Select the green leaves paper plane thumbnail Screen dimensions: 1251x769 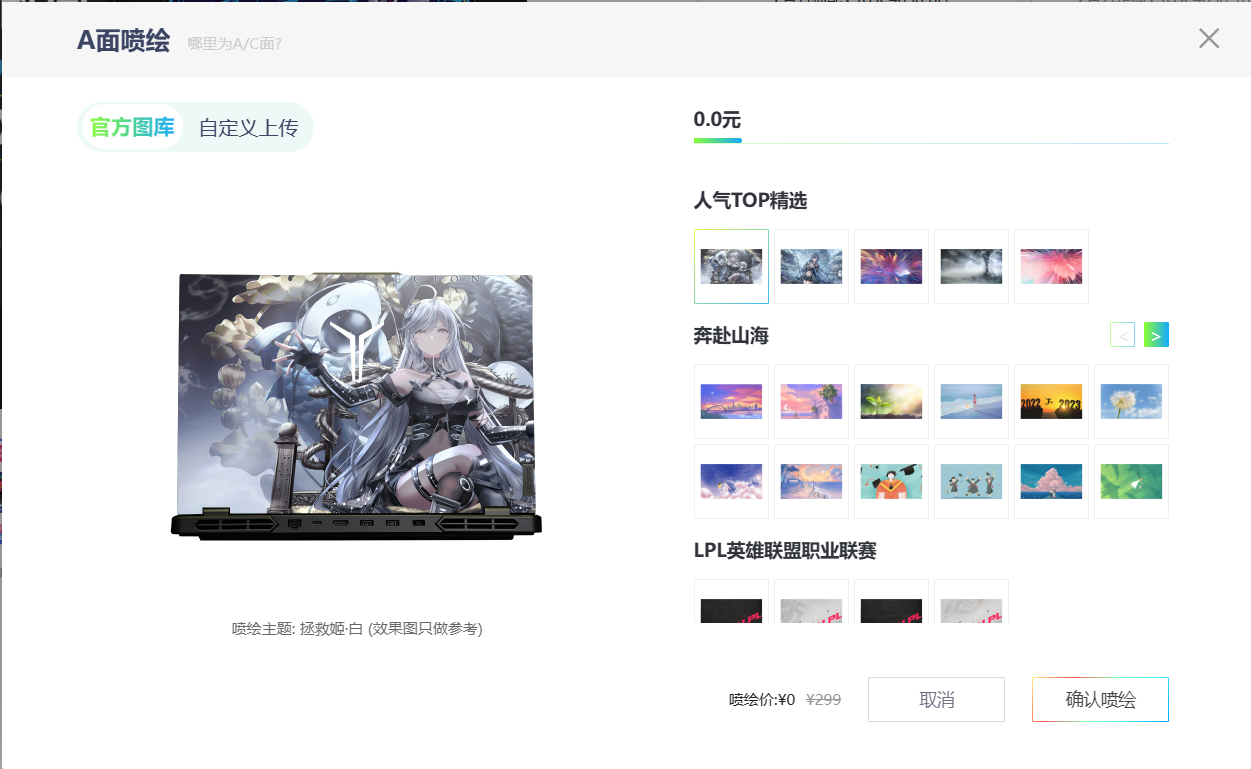click(x=1131, y=481)
